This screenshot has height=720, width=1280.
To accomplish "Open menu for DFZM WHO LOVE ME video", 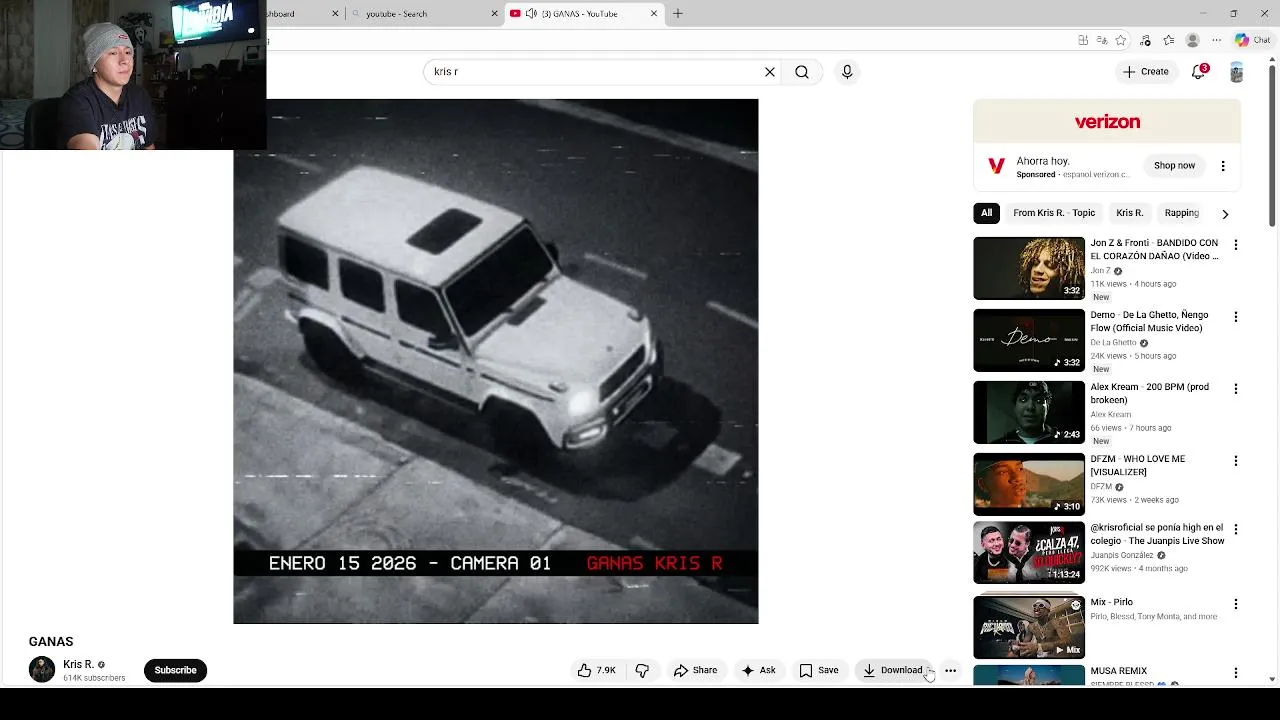I will pyautogui.click(x=1236, y=461).
